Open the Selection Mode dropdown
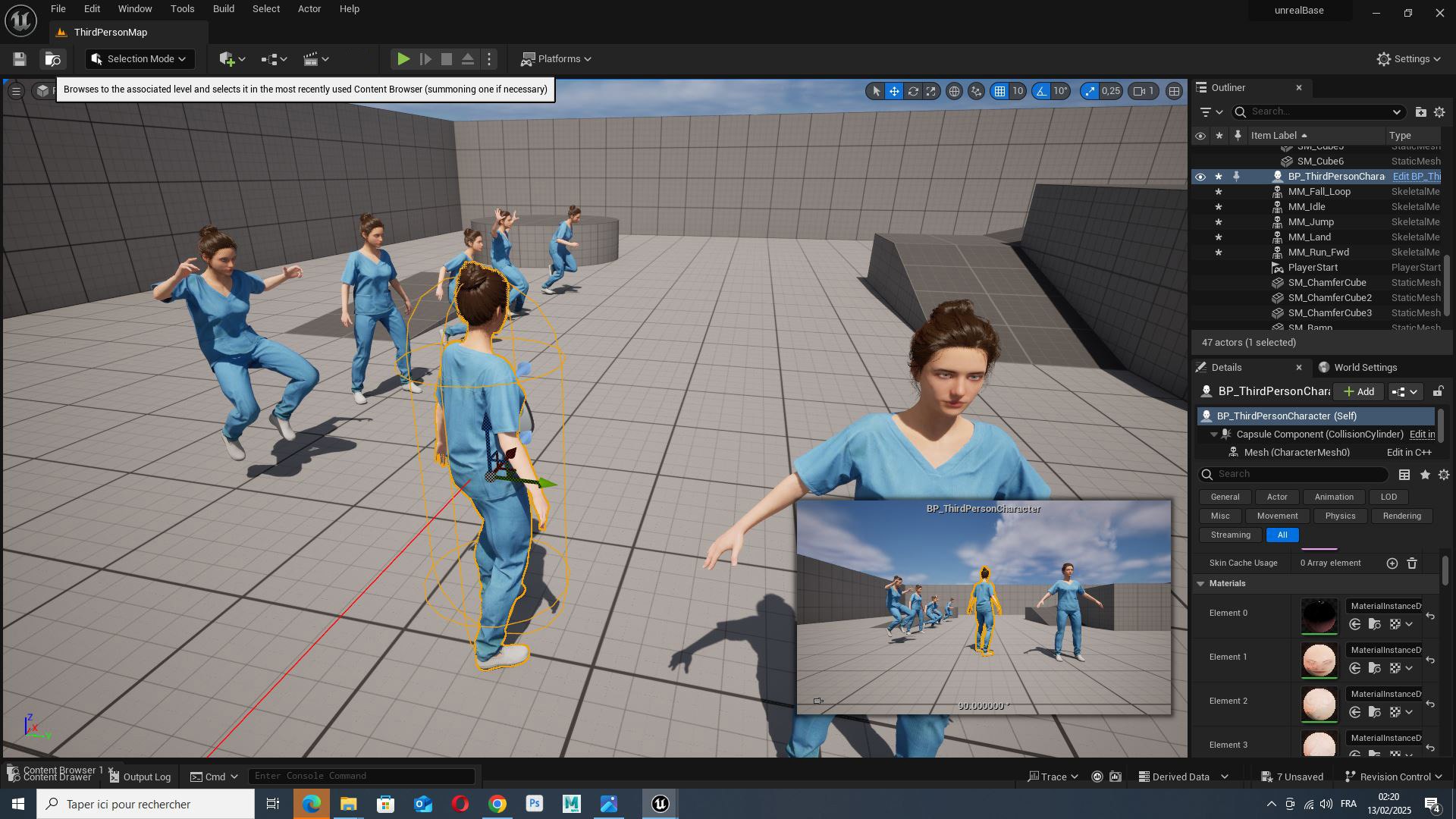The height and width of the screenshot is (819, 1456). tap(140, 59)
